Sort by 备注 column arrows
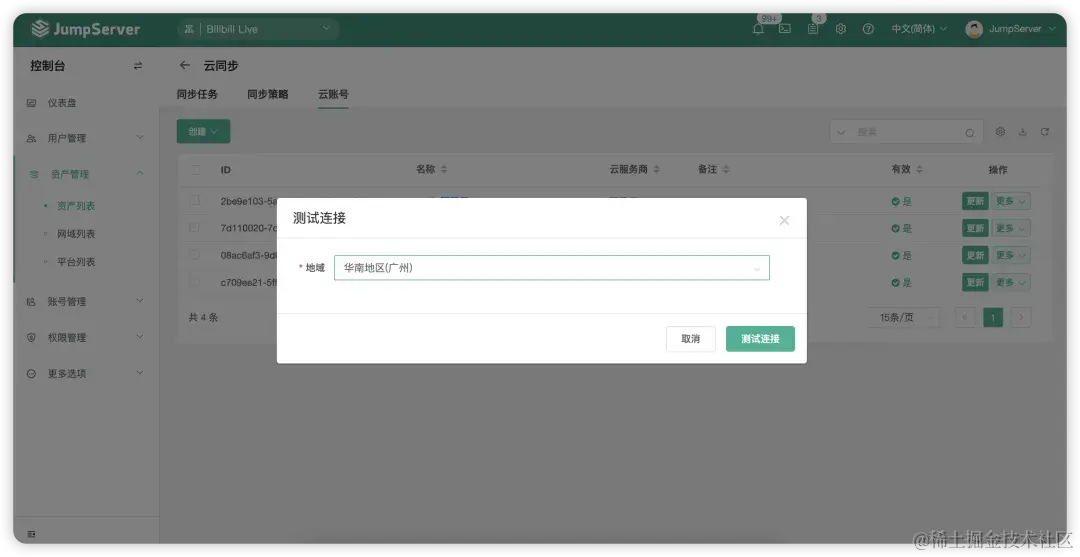 (x=726, y=169)
